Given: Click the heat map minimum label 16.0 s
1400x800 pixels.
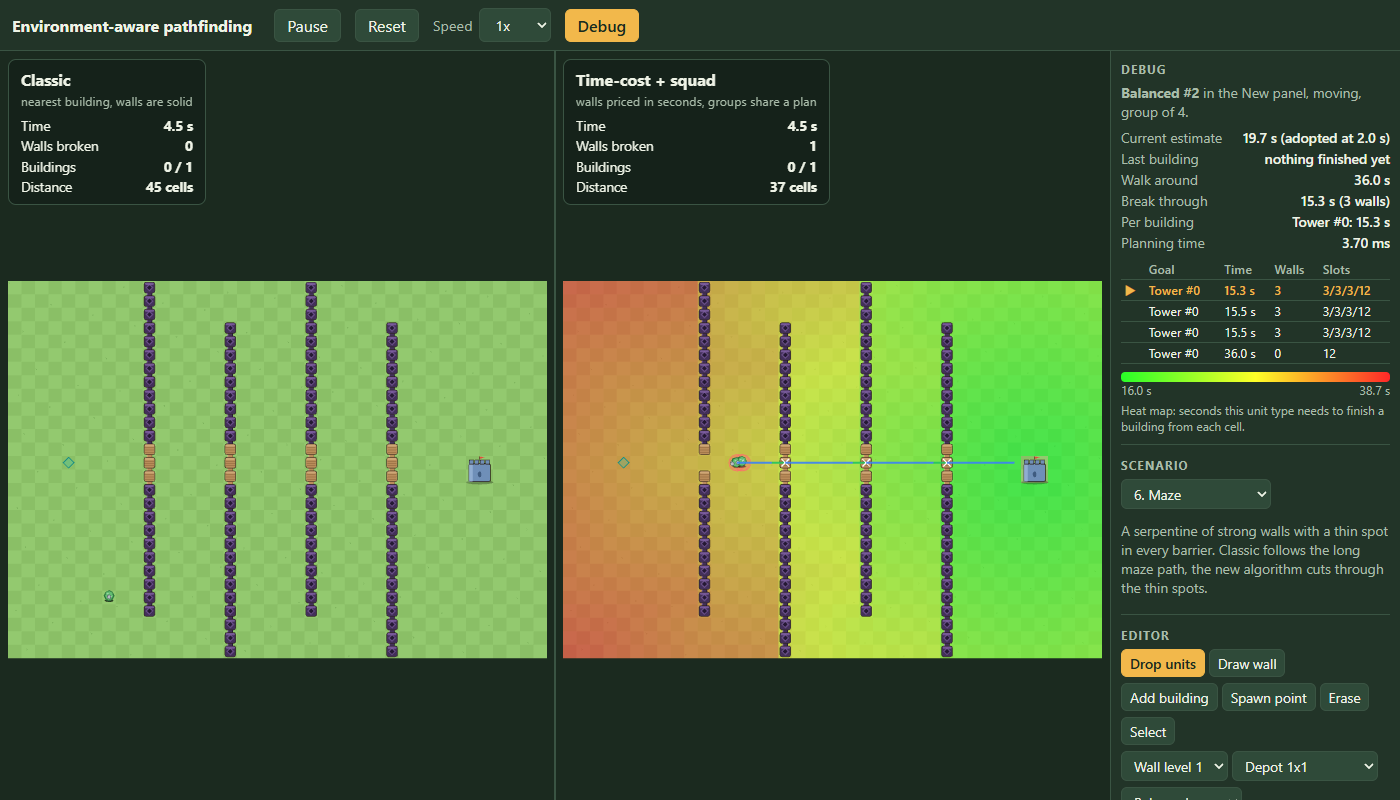Looking at the screenshot, I should (x=1136, y=391).
